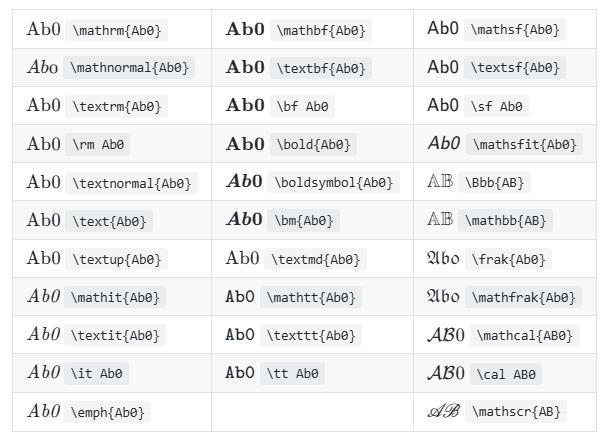Click the \bf Ab0 code snippet
Screen dimensions: 609x438
pos(302,106)
